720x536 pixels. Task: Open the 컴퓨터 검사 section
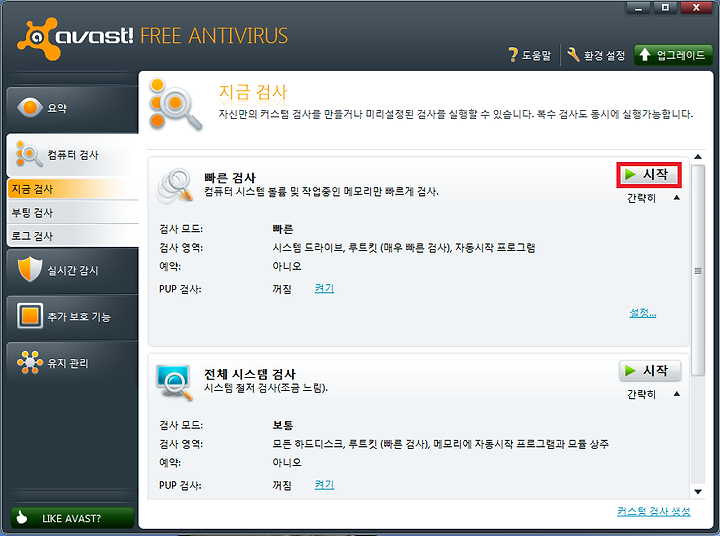[x=73, y=155]
